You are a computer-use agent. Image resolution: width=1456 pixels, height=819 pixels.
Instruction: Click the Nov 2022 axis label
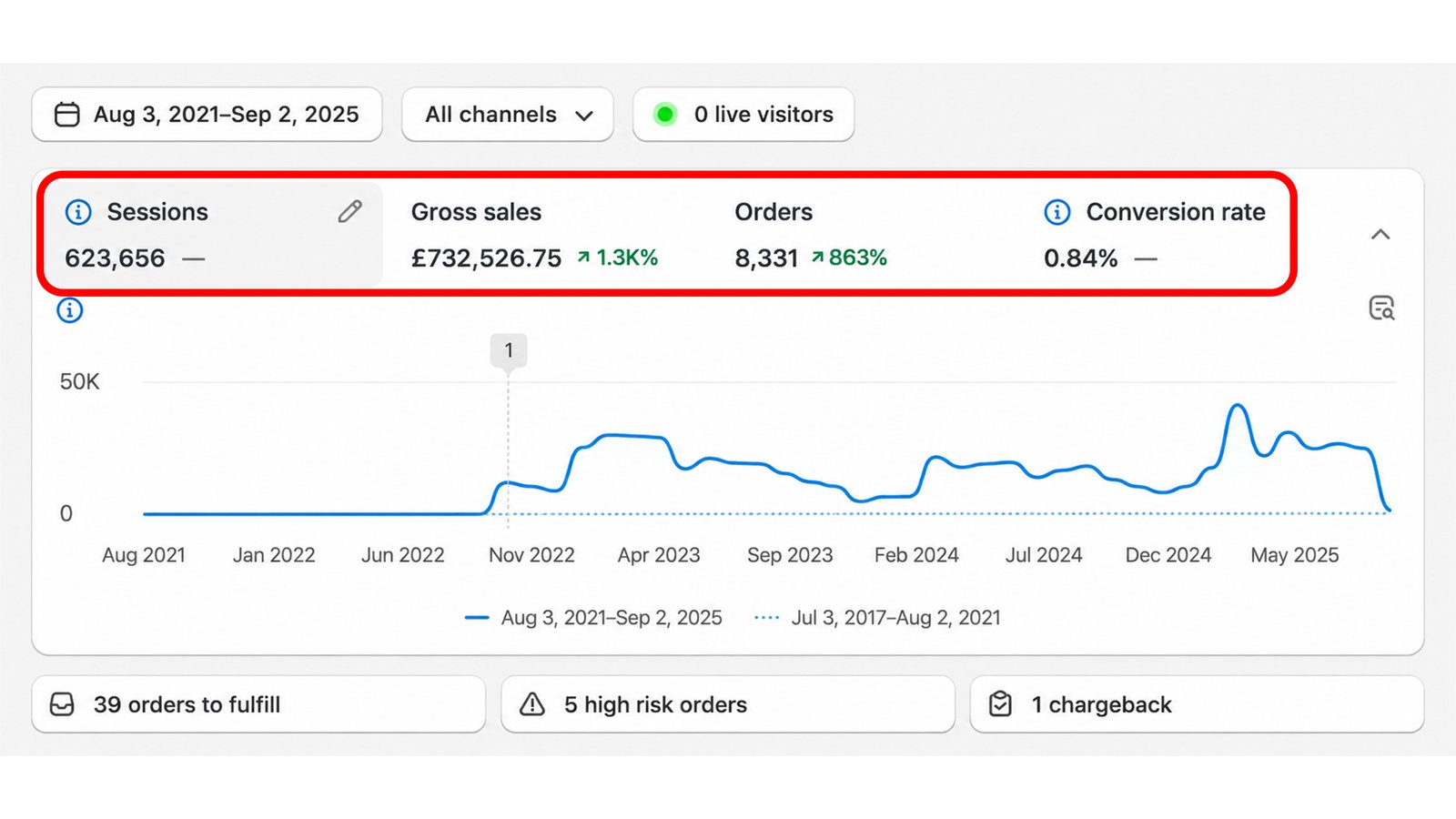click(x=531, y=555)
